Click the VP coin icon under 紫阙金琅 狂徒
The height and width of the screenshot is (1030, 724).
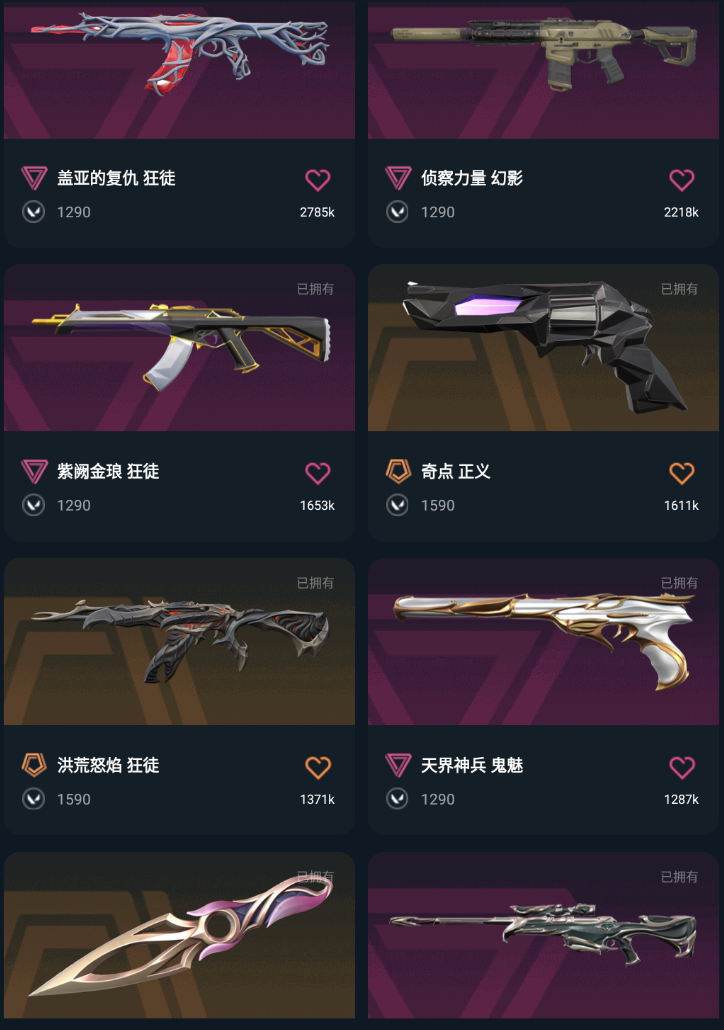34,505
